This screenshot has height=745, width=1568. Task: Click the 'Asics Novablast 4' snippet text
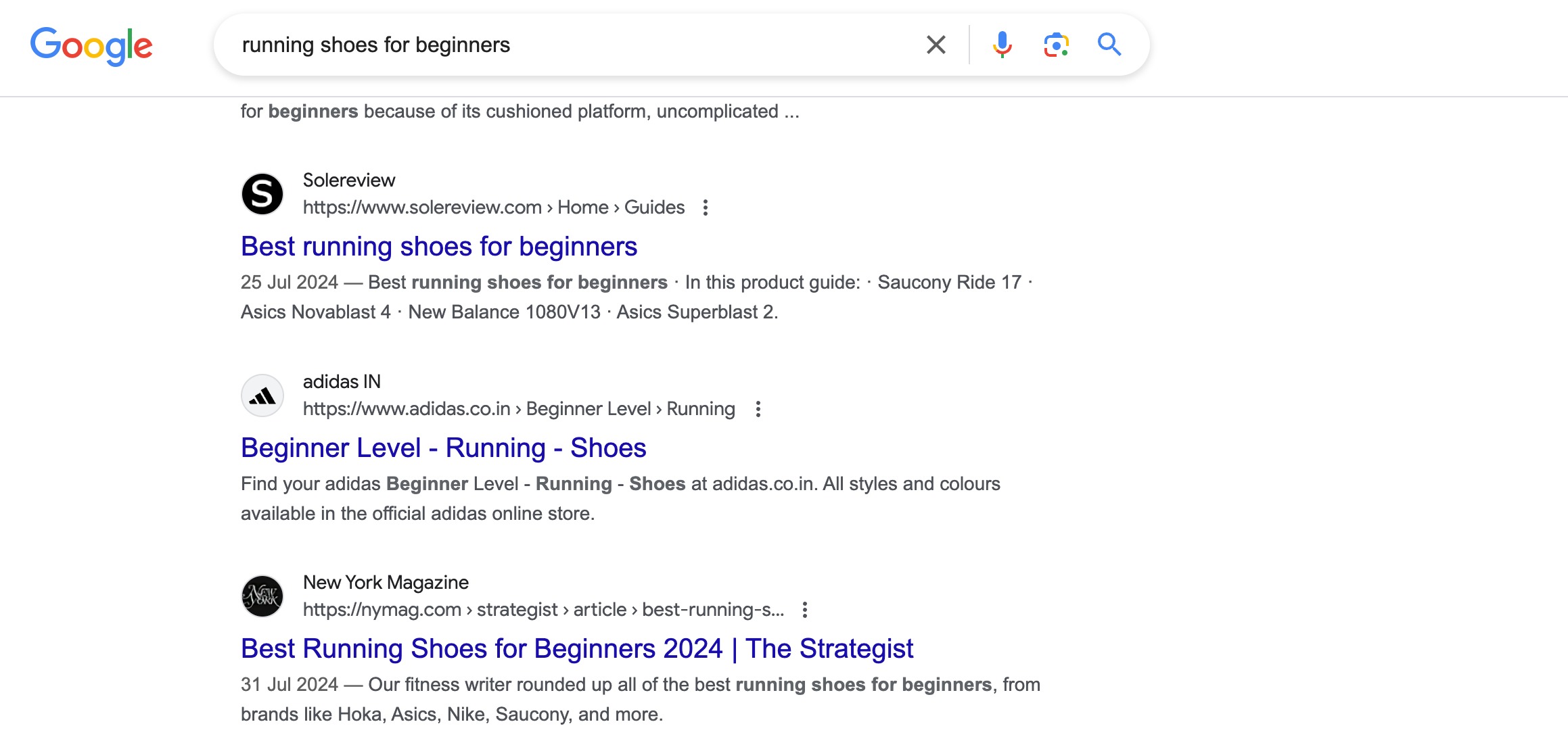[x=316, y=312]
